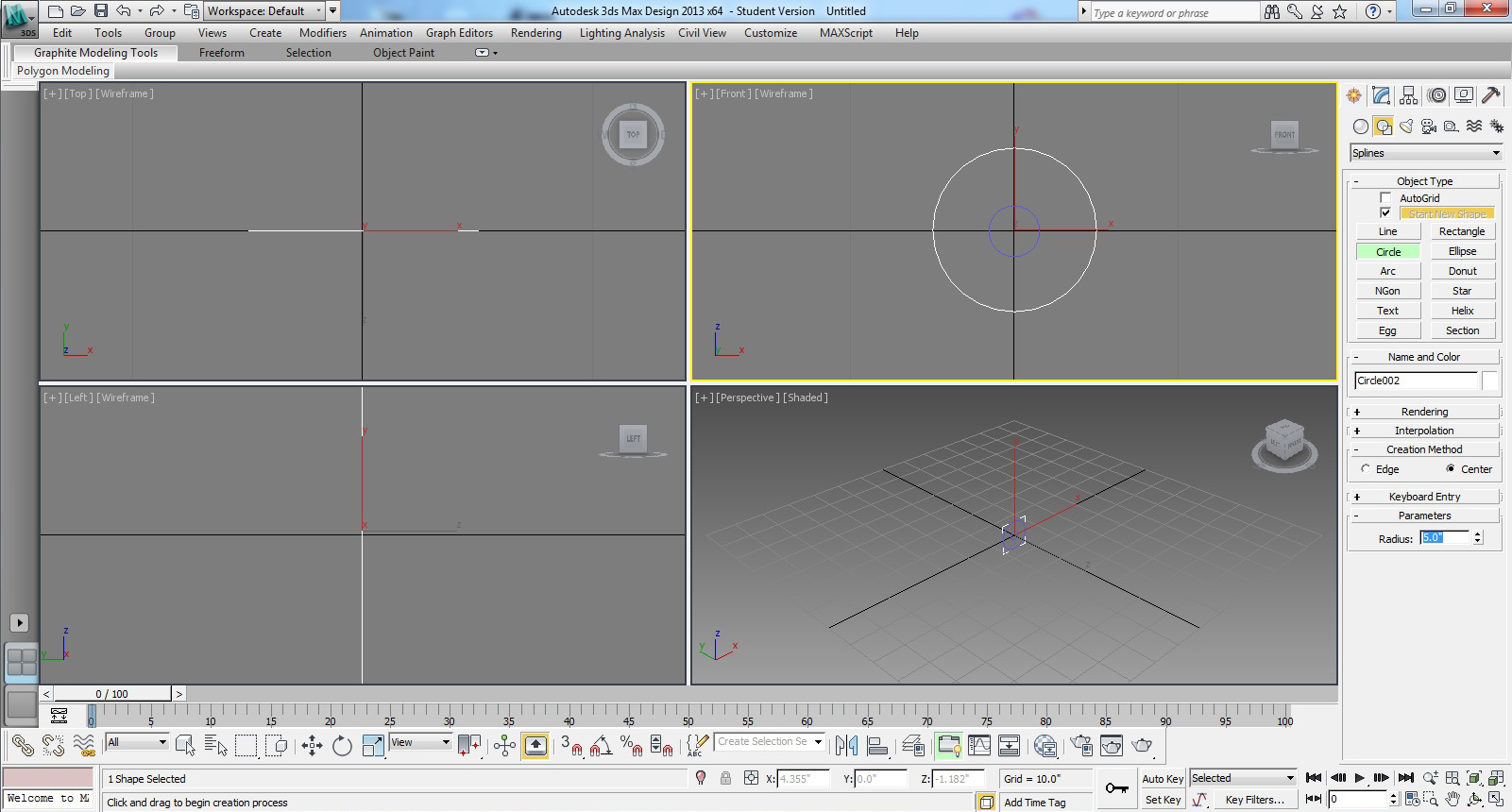Open the object color swatch

(x=1489, y=381)
